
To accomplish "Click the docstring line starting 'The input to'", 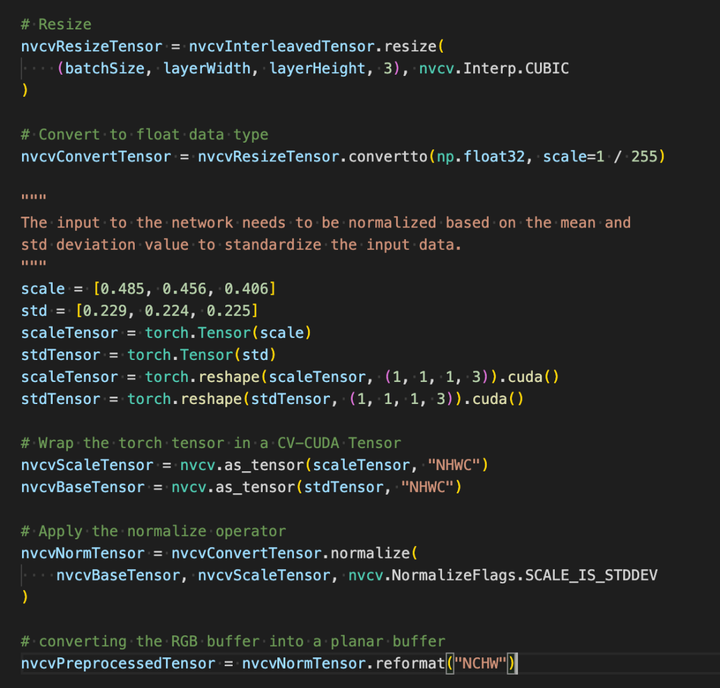I will (326, 223).
